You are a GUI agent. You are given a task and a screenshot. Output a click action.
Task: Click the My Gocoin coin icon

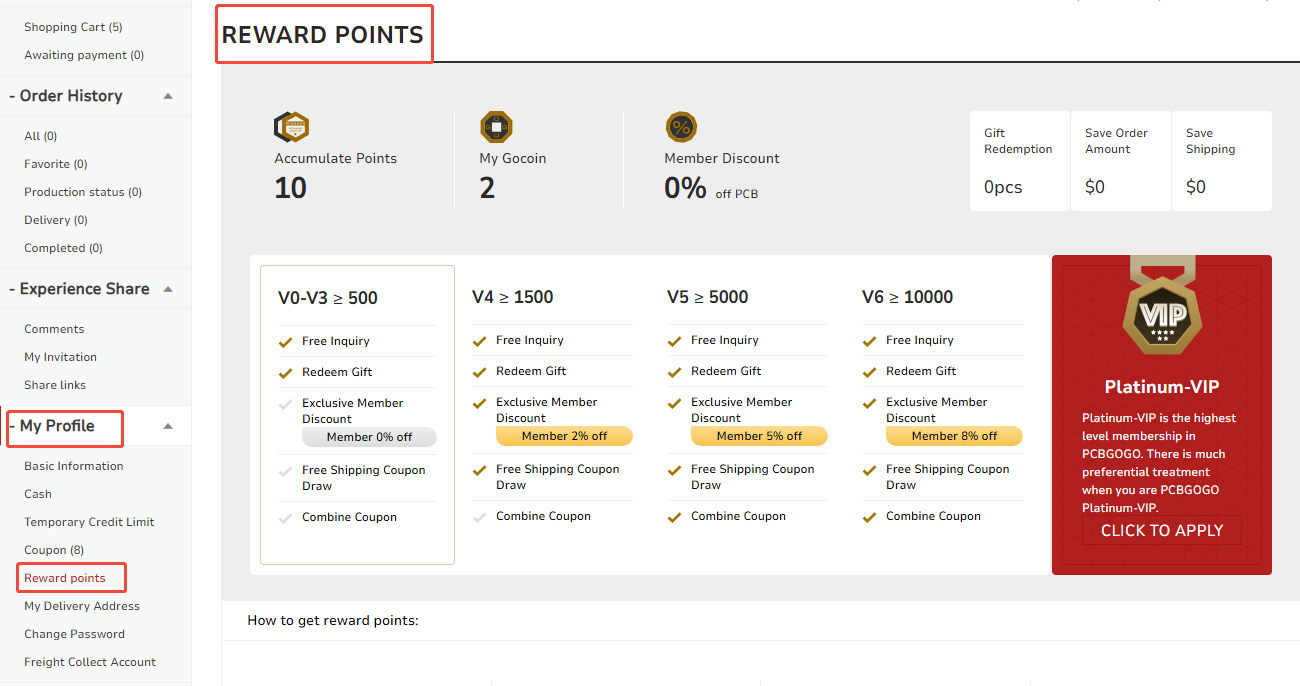(496, 127)
